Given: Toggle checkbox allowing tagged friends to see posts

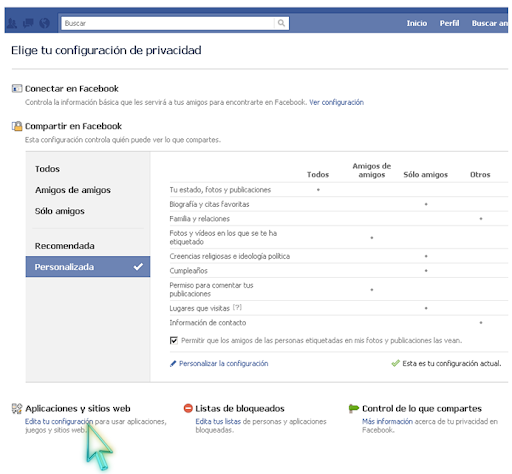Looking at the screenshot, I should coord(174,340).
